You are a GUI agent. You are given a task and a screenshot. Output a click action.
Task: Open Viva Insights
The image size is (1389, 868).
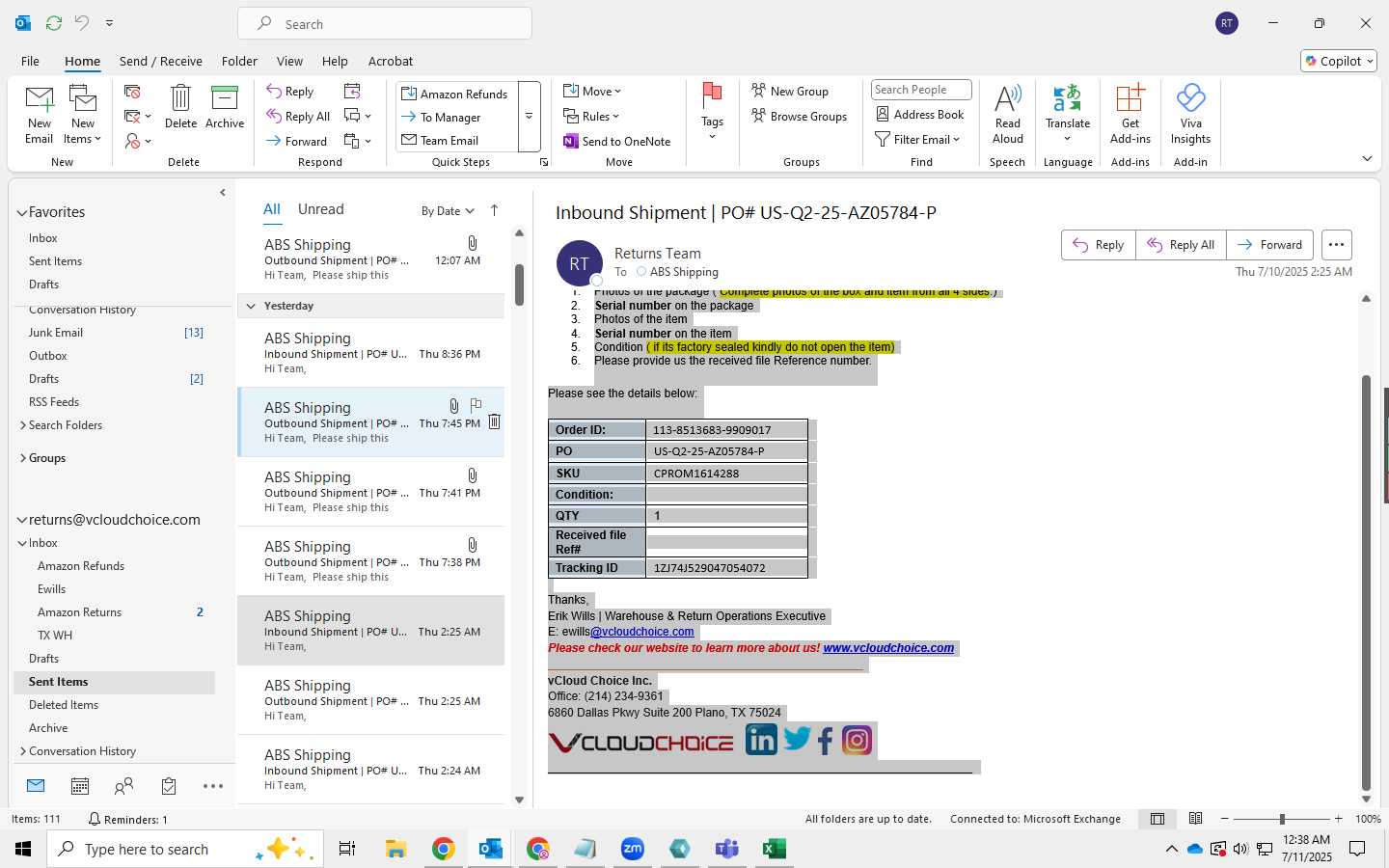coord(1190,114)
